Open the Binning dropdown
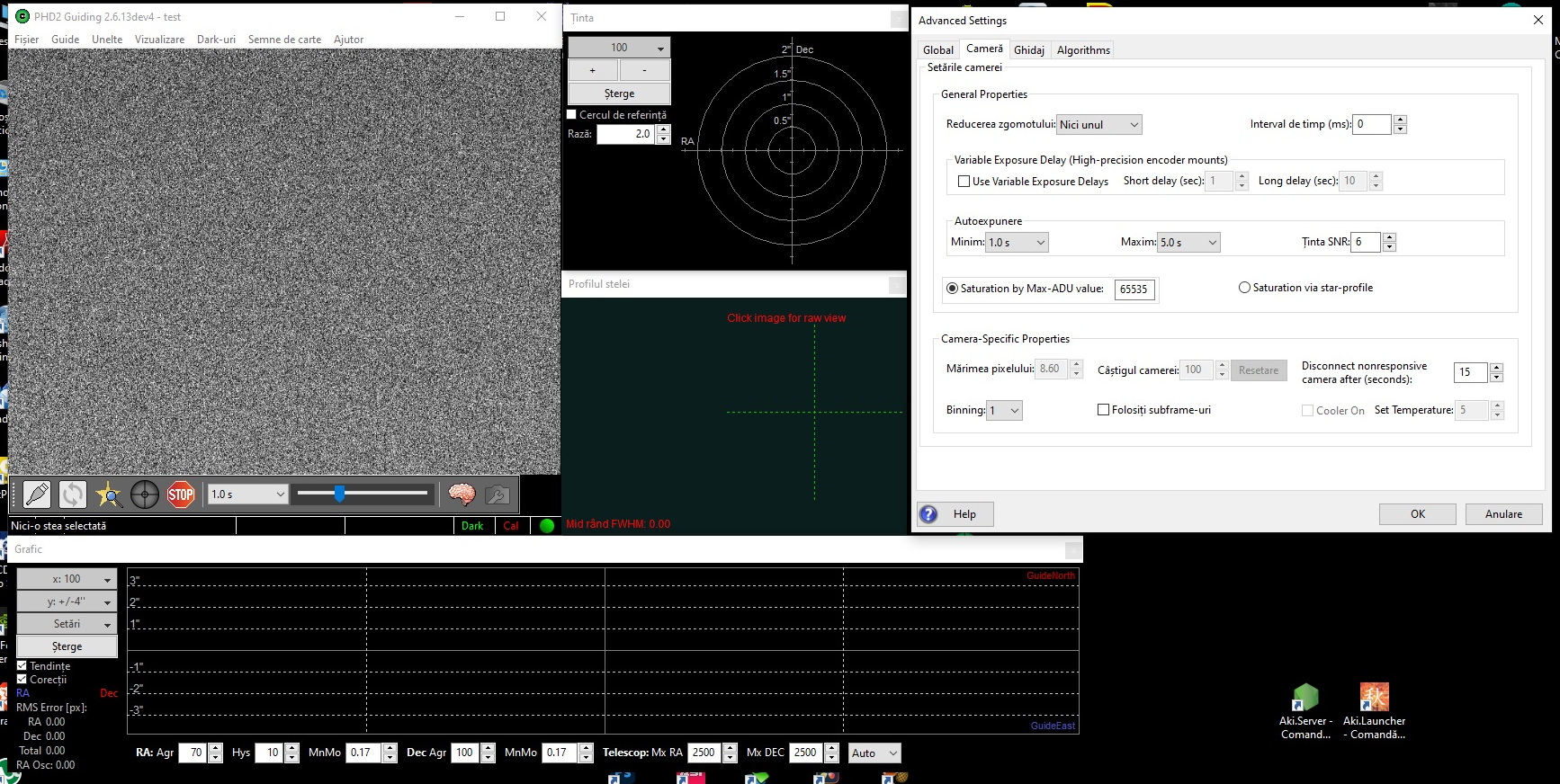1560x784 pixels. [1005, 411]
